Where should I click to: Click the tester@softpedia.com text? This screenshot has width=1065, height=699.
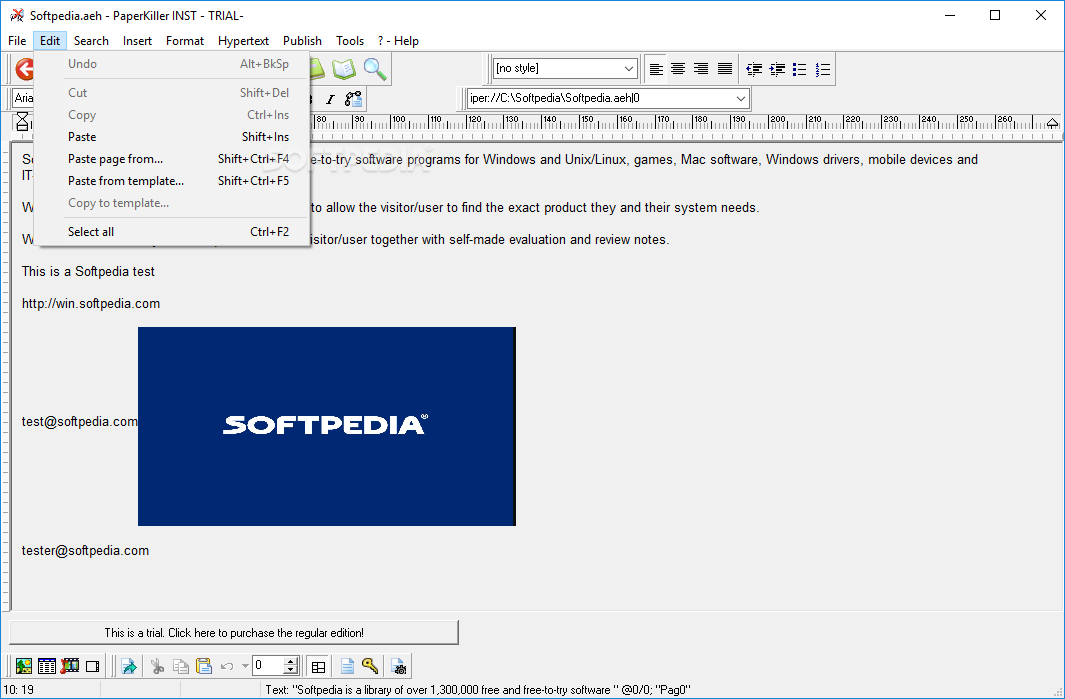tap(86, 550)
